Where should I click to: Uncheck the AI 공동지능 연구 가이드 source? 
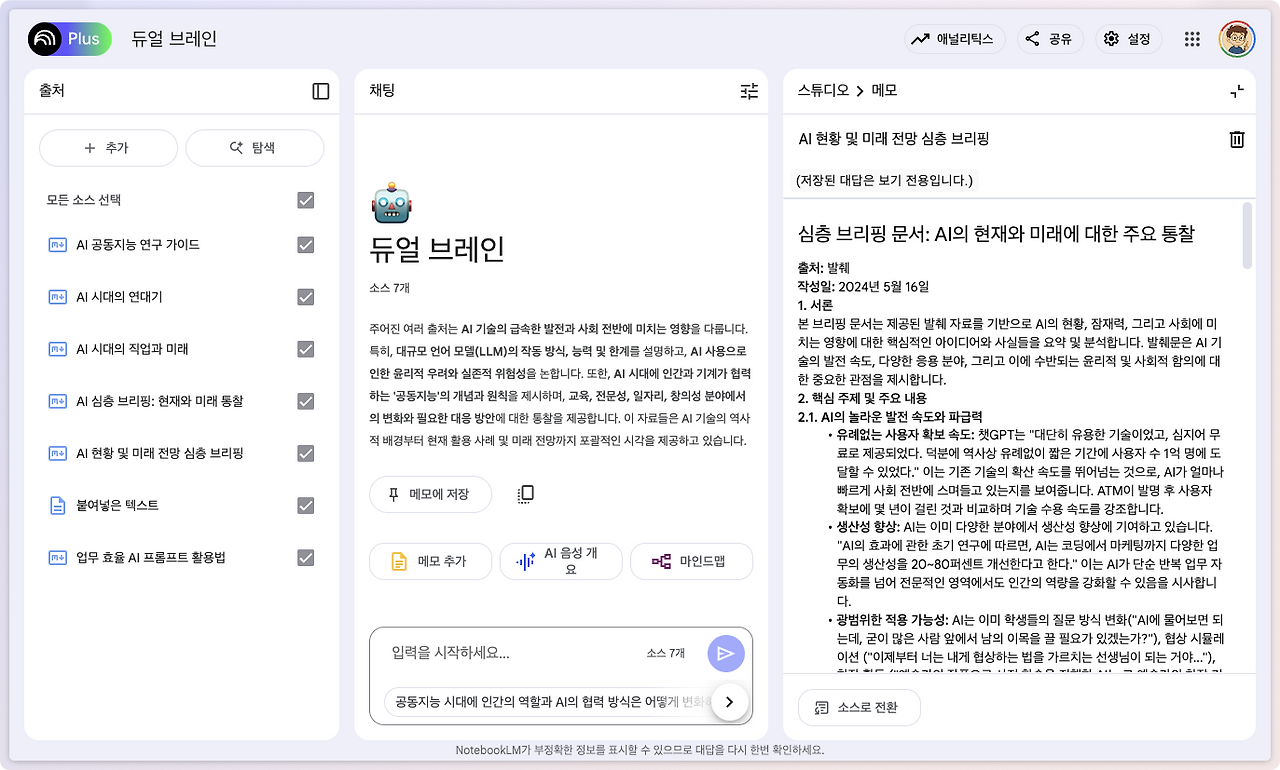coord(306,245)
